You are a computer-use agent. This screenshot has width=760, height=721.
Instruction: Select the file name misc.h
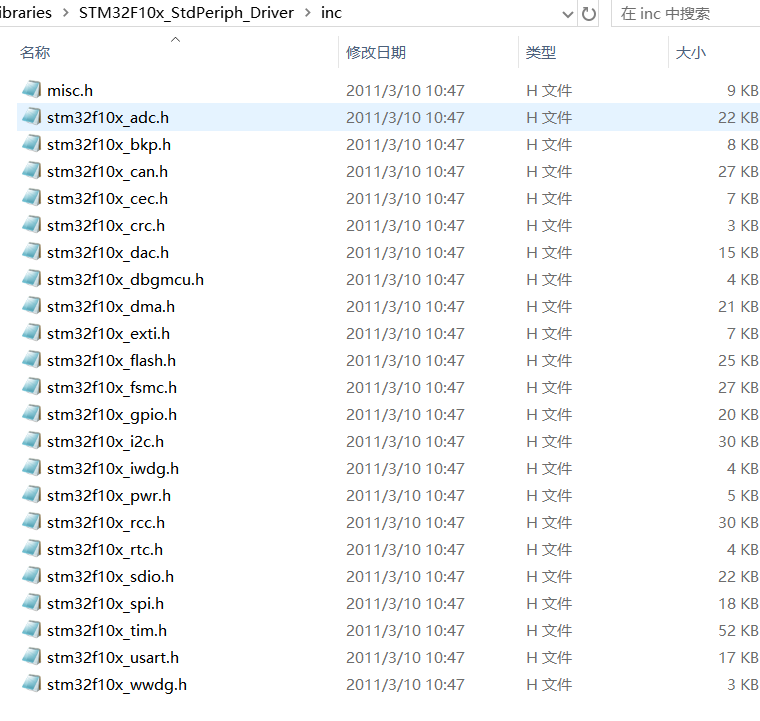click(70, 91)
